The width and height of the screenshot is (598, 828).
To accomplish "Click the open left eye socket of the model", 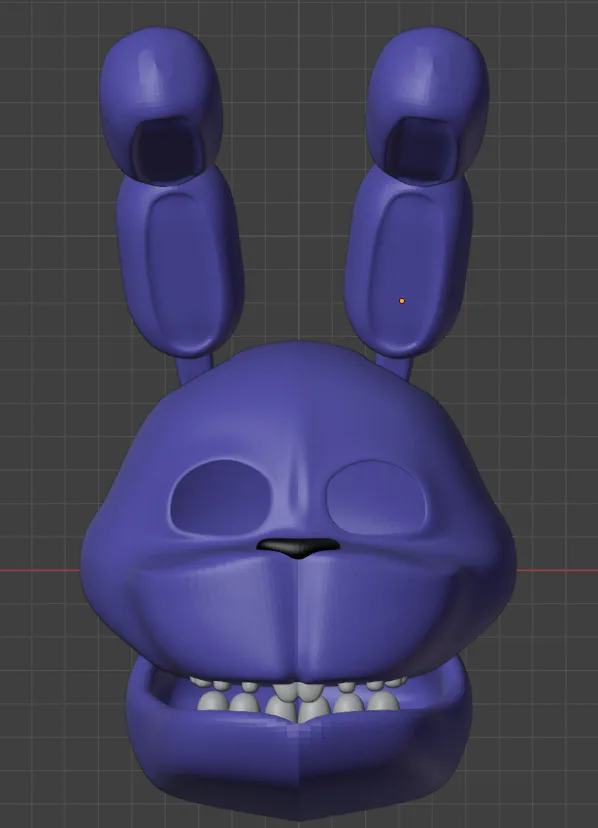I will (x=220, y=497).
